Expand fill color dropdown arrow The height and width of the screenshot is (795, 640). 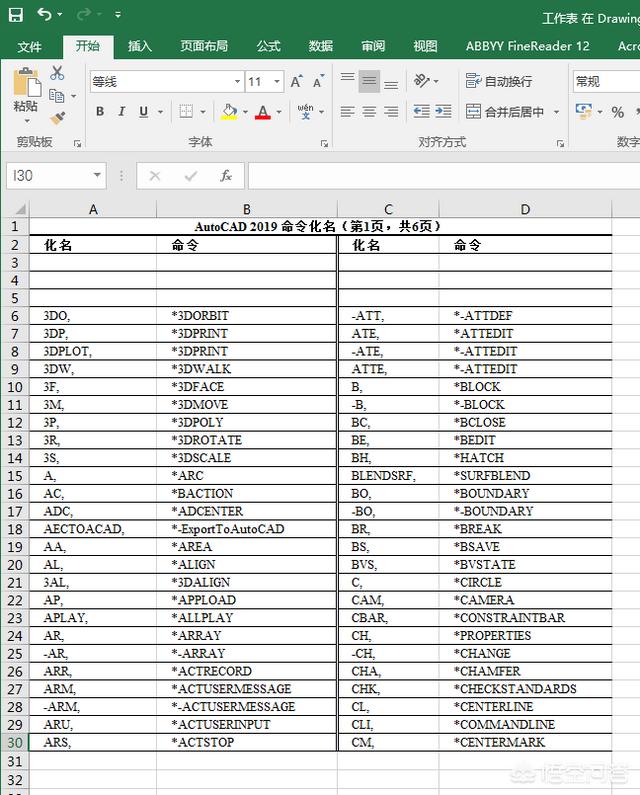(x=245, y=112)
